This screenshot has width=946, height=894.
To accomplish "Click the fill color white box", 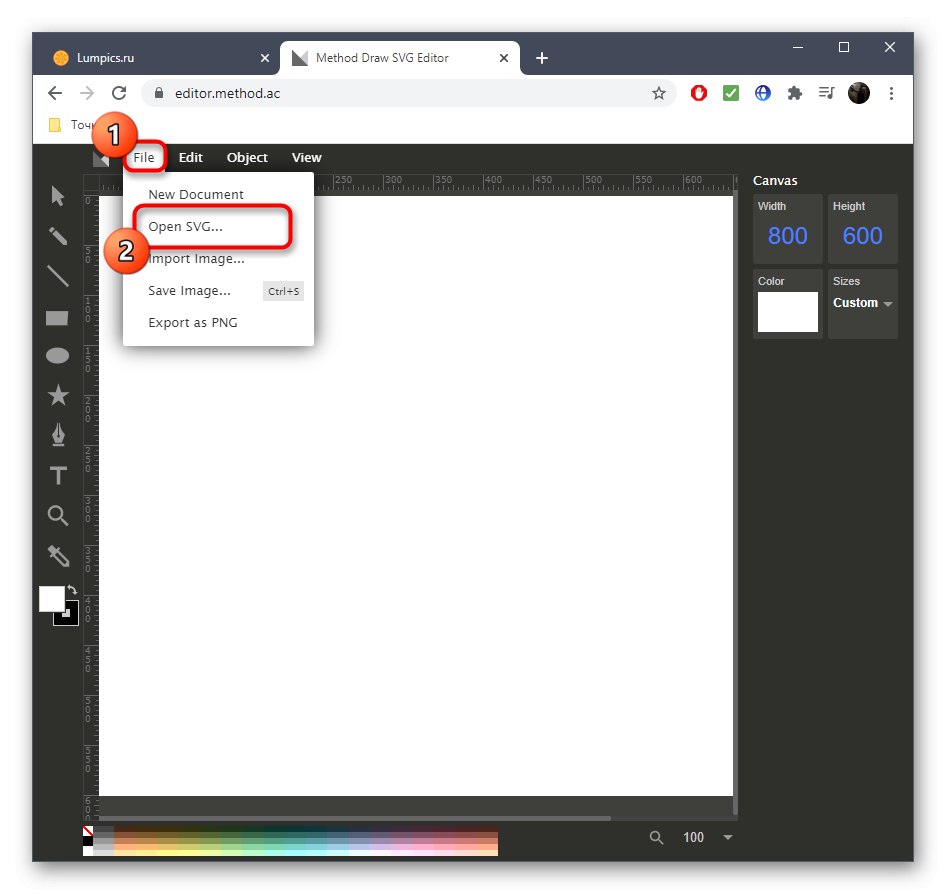I will tap(52, 598).
